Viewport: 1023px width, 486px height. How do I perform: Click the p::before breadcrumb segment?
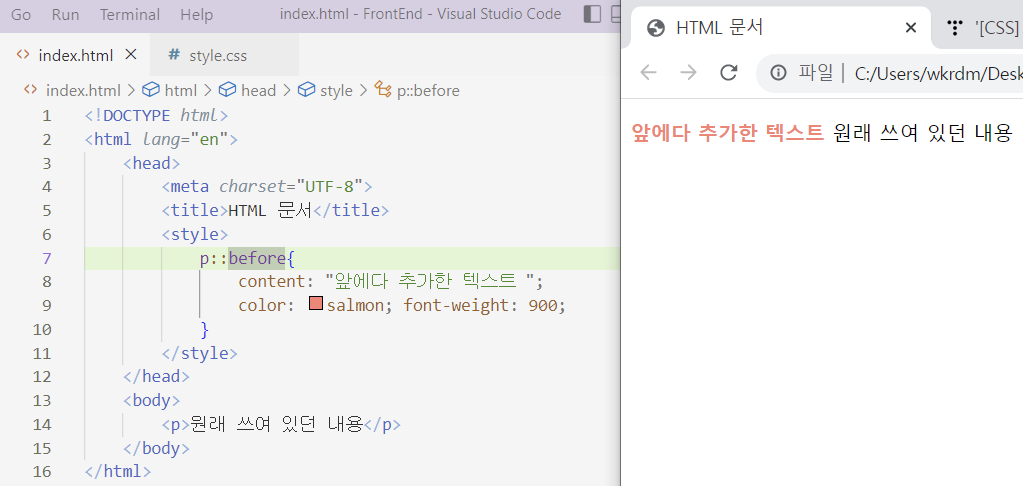428,91
